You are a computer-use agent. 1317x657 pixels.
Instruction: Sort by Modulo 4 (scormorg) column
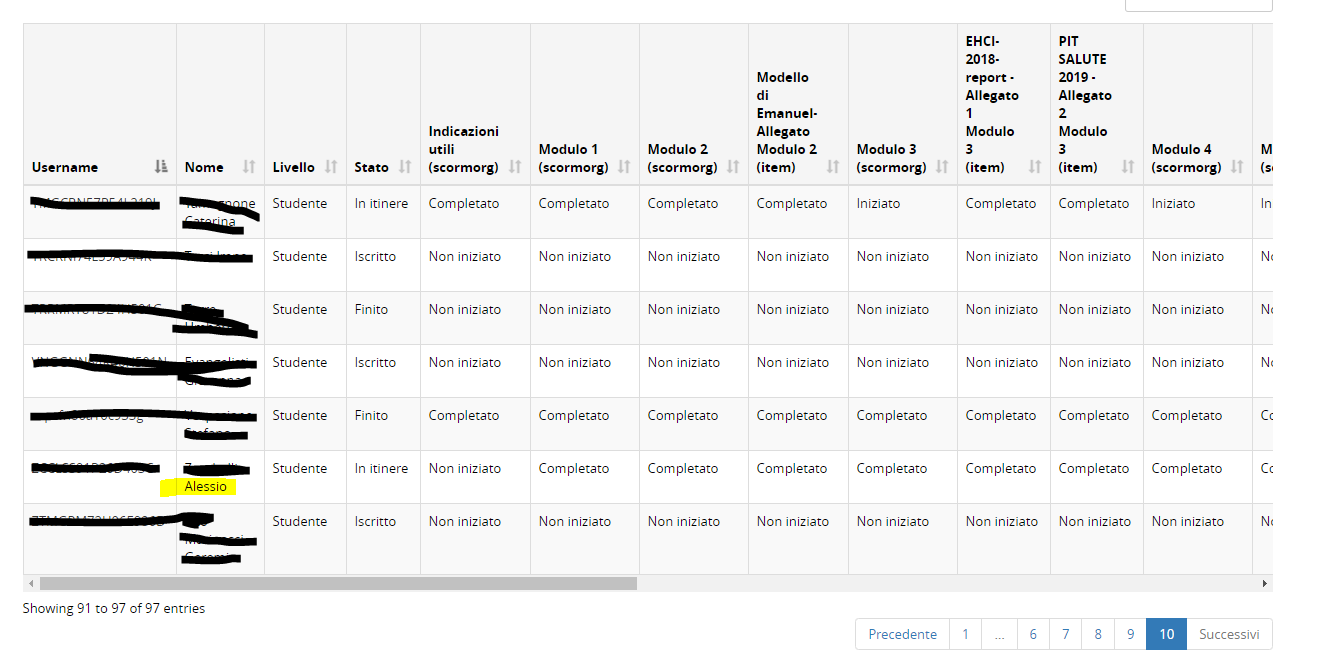click(x=1237, y=167)
